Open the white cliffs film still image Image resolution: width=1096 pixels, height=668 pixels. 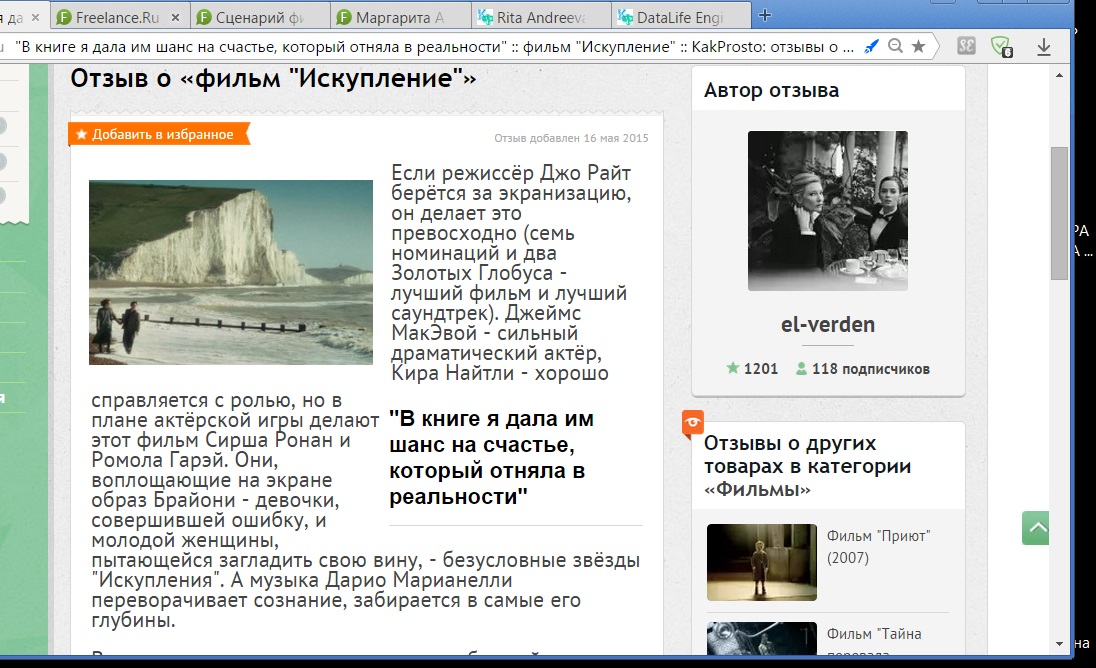[x=231, y=273]
